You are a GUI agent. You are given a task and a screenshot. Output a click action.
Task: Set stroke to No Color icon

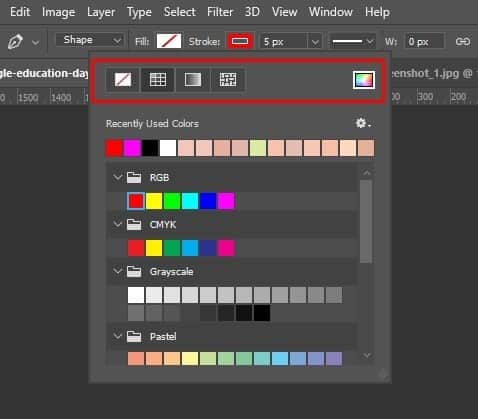click(123, 80)
